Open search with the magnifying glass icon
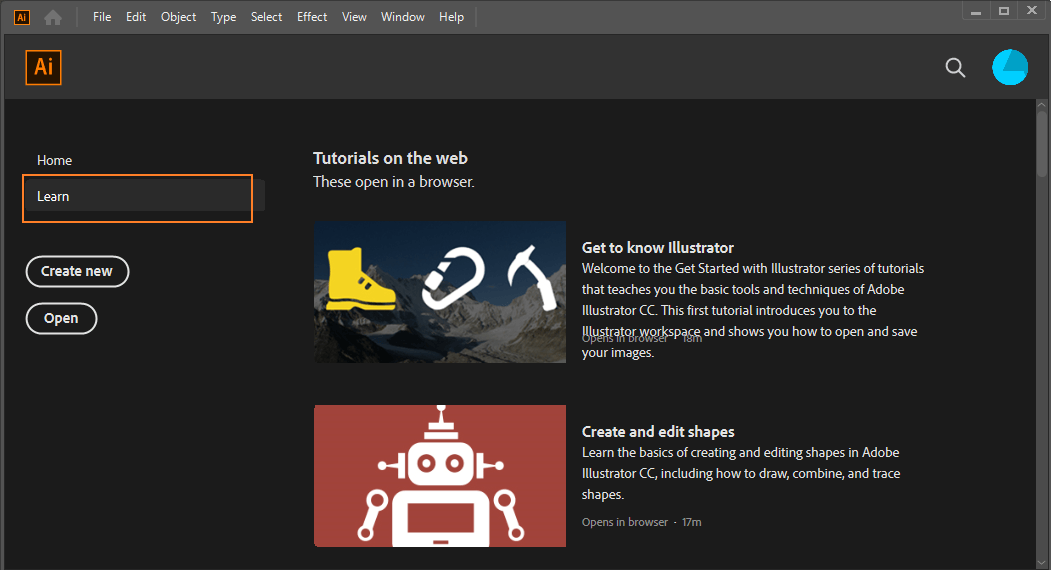Viewport: 1051px width, 570px height. click(x=955, y=68)
